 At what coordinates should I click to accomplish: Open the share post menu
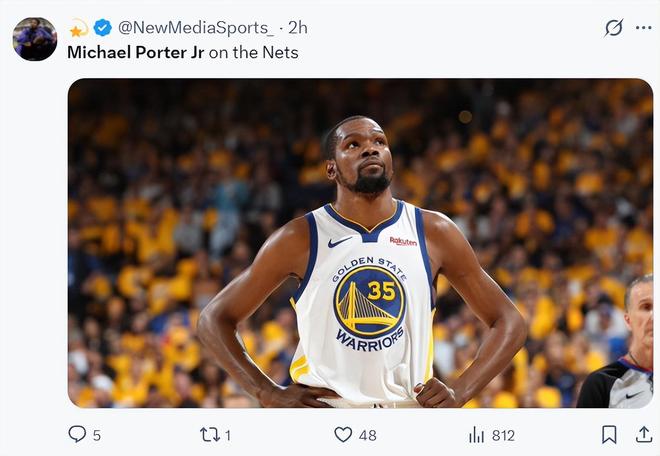point(643,434)
